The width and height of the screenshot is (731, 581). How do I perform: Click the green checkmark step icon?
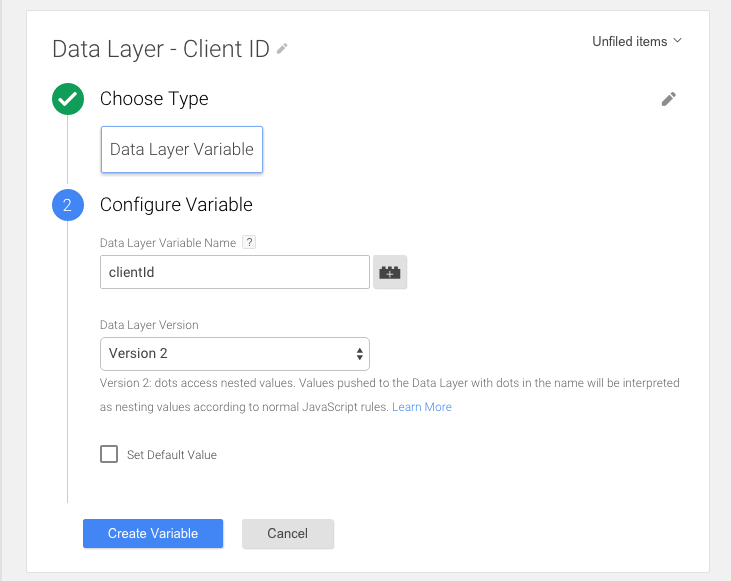(68, 99)
